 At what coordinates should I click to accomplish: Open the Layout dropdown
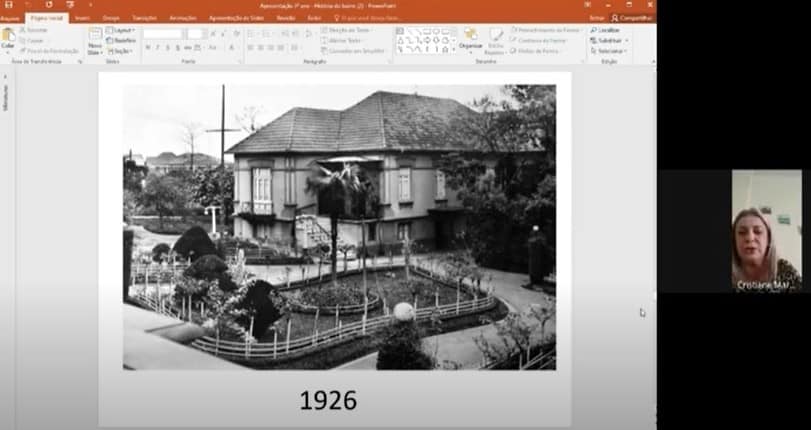click(x=120, y=30)
